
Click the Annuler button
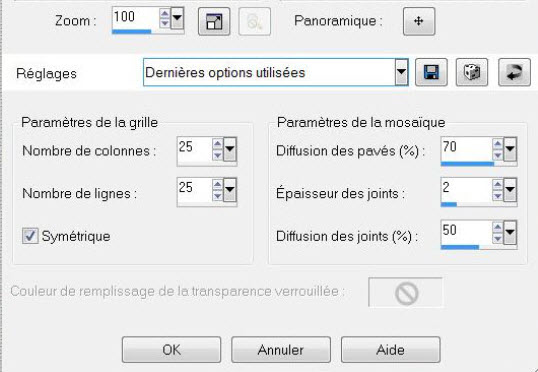point(281,350)
